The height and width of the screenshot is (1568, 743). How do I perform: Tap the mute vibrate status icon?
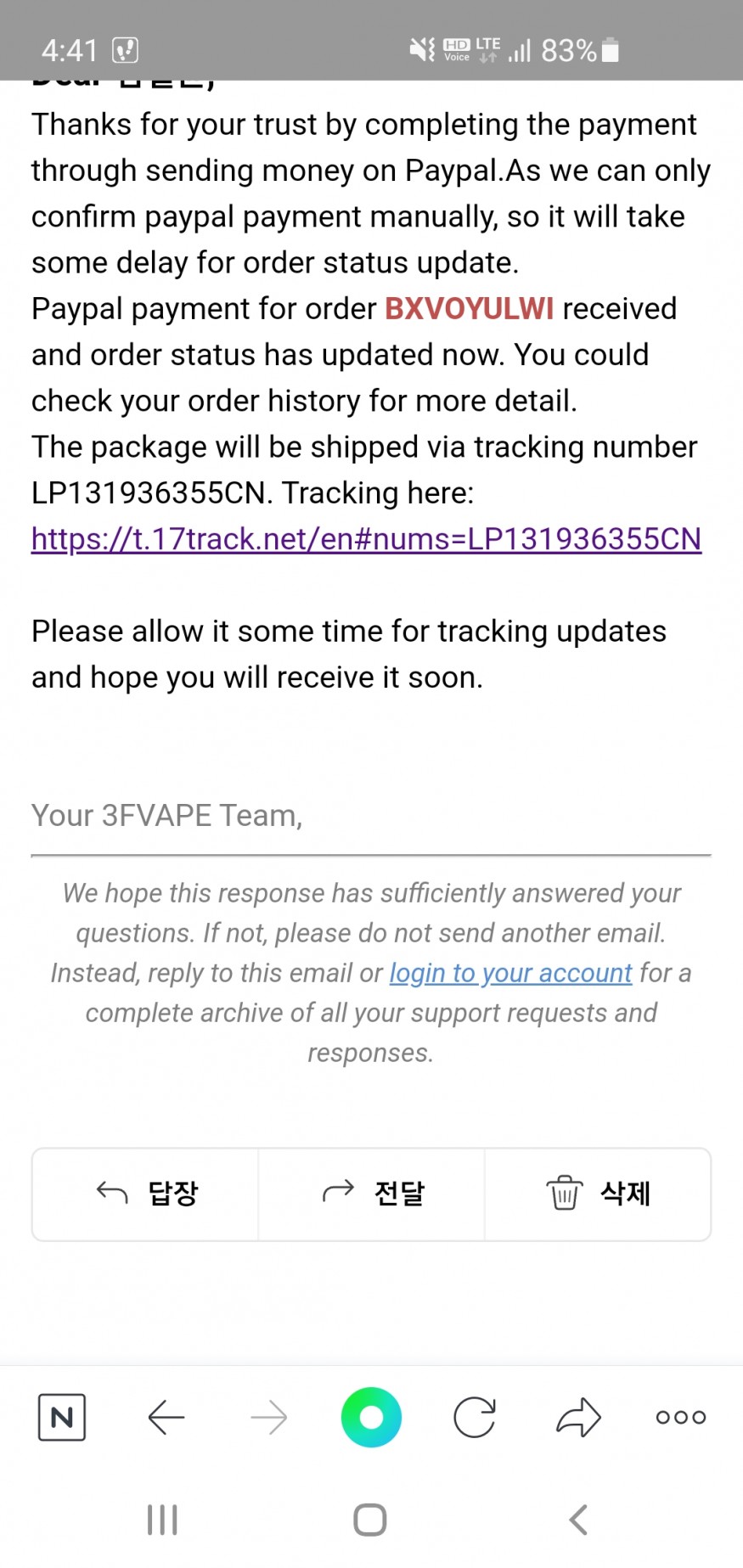point(422,50)
